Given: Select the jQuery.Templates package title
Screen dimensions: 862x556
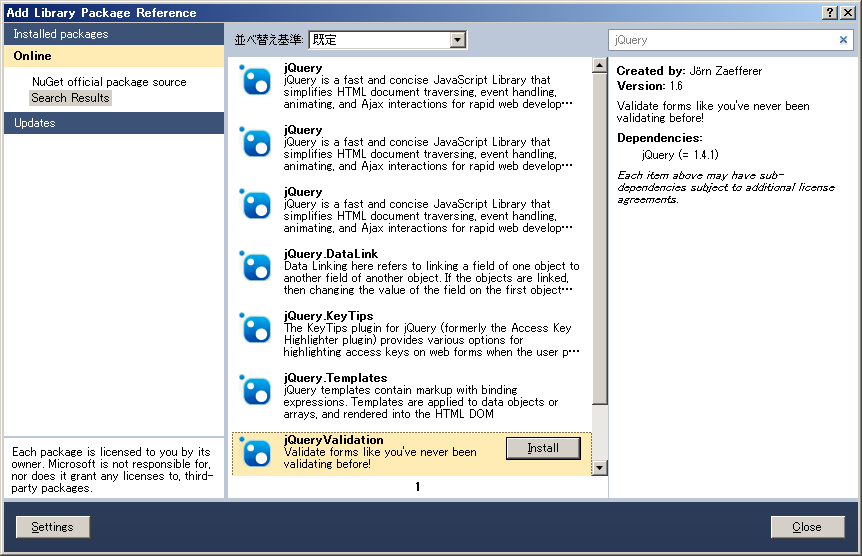Looking at the screenshot, I should pyautogui.click(x=335, y=378).
